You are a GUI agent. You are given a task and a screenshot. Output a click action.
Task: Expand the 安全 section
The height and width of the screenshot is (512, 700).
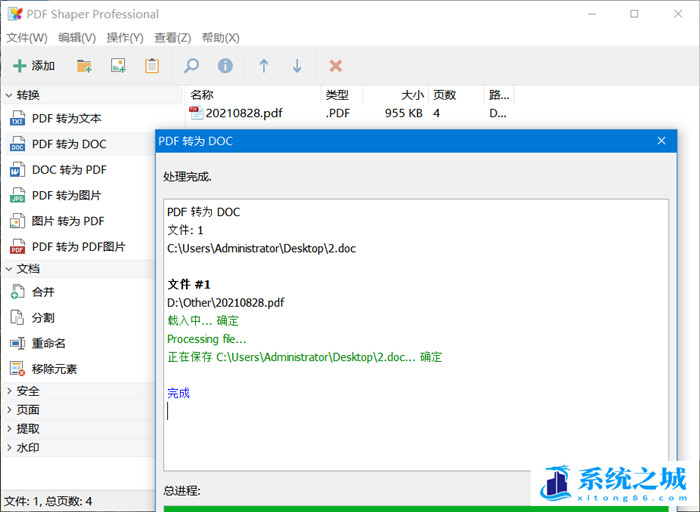point(8,391)
